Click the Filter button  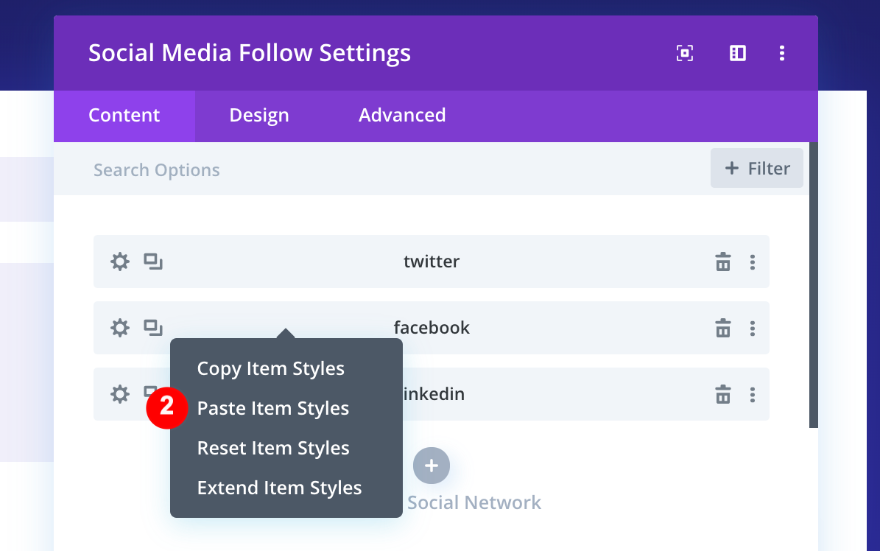pos(757,169)
